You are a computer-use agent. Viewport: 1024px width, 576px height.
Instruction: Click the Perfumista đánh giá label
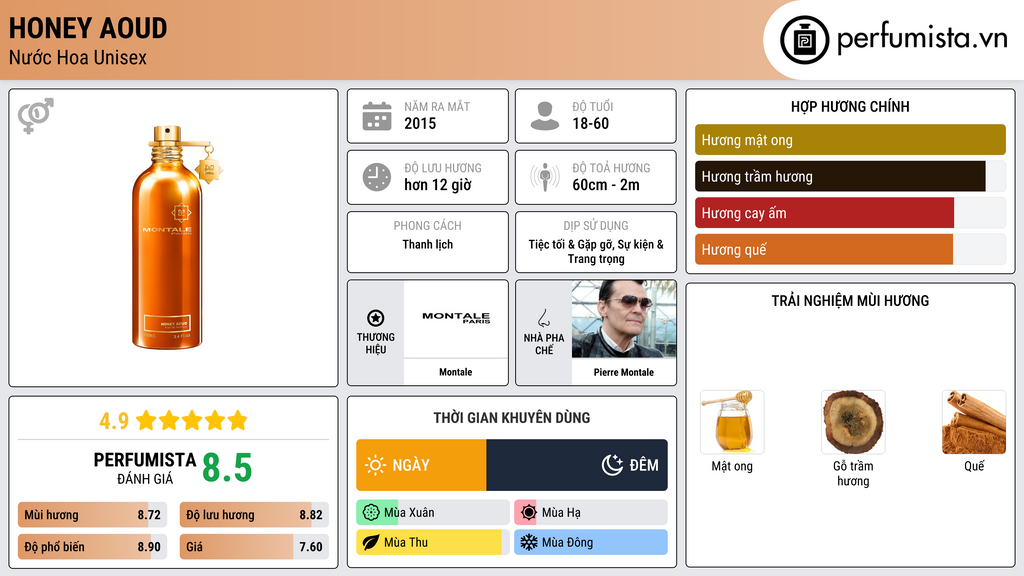click(145, 468)
